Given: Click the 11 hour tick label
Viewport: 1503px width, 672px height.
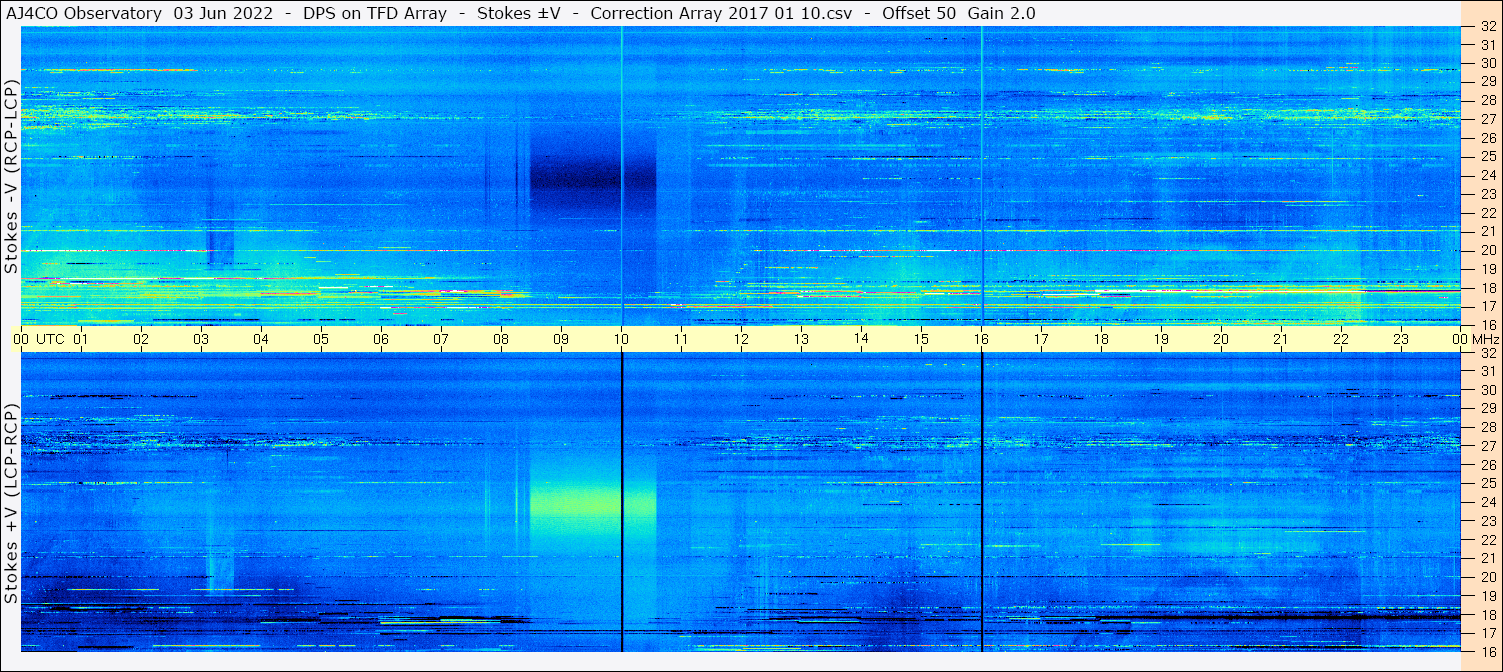Looking at the screenshot, I should [x=681, y=339].
